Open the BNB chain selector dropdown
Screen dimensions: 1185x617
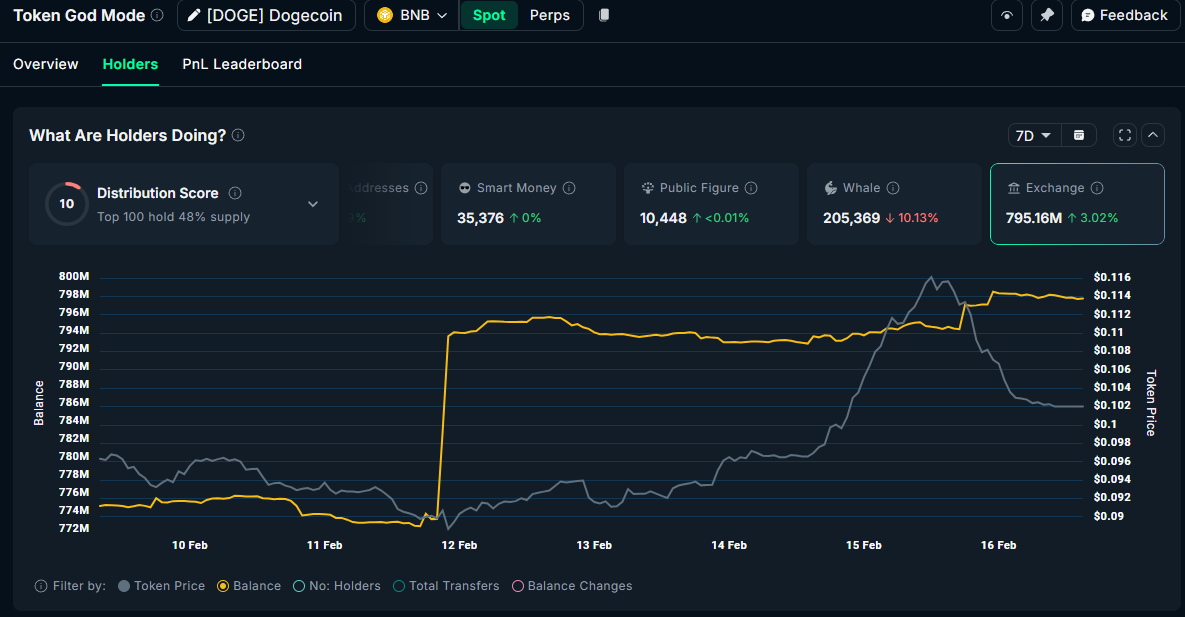tap(411, 15)
